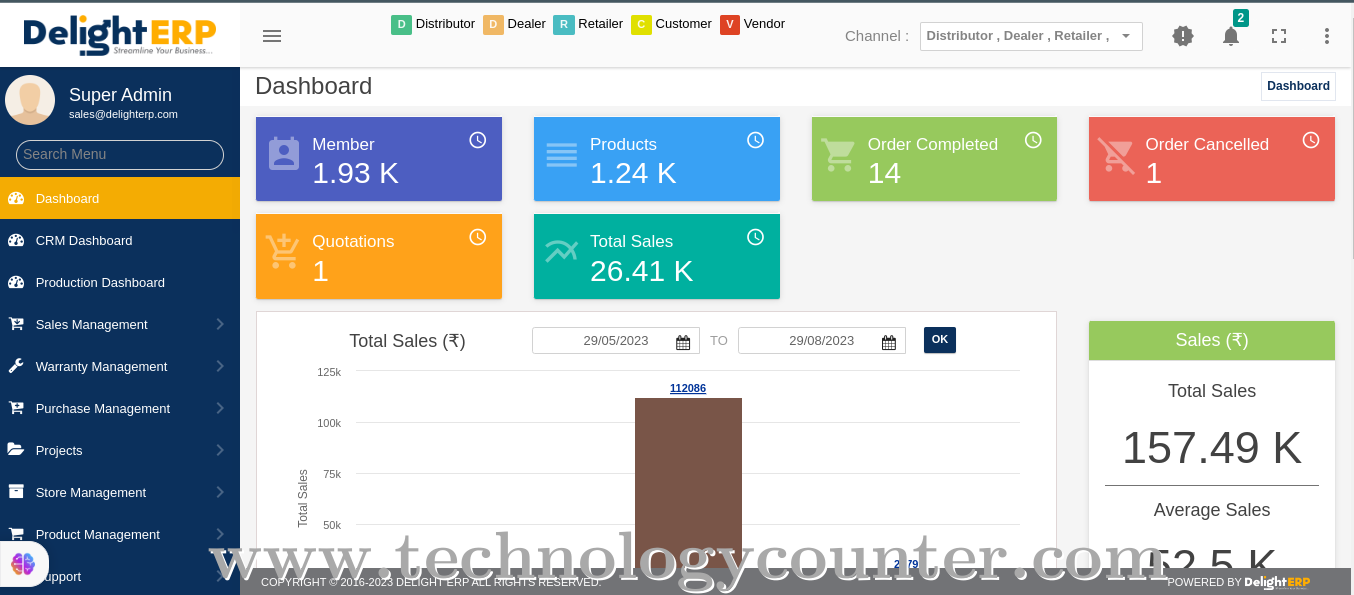Click the 157.49 K total sales value
The image size is (1354, 595).
click(x=1212, y=448)
